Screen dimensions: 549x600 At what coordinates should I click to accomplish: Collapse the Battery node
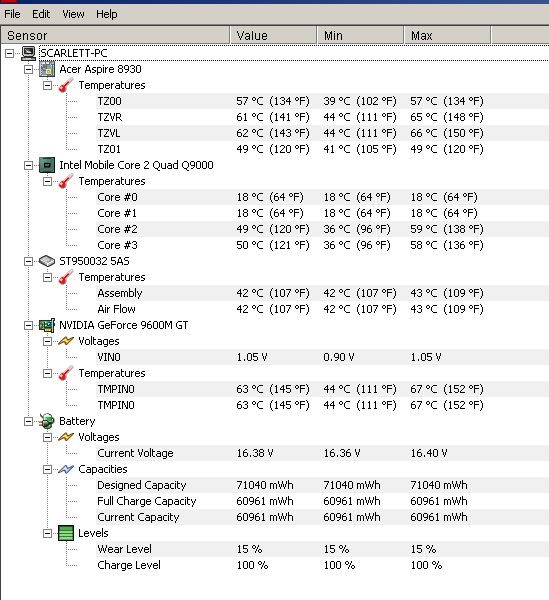(x=28, y=421)
